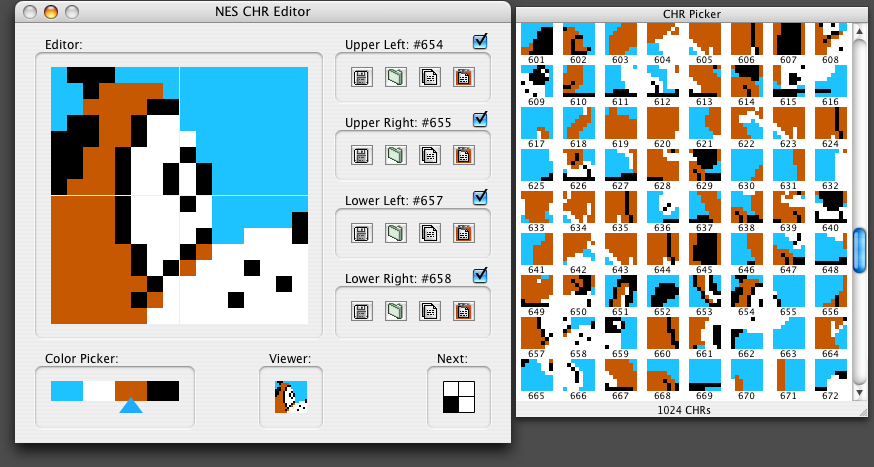The image size is (874, 467).
Task: Click the Copy icon for Upper Right tile
Action: (x=429, y=155)
